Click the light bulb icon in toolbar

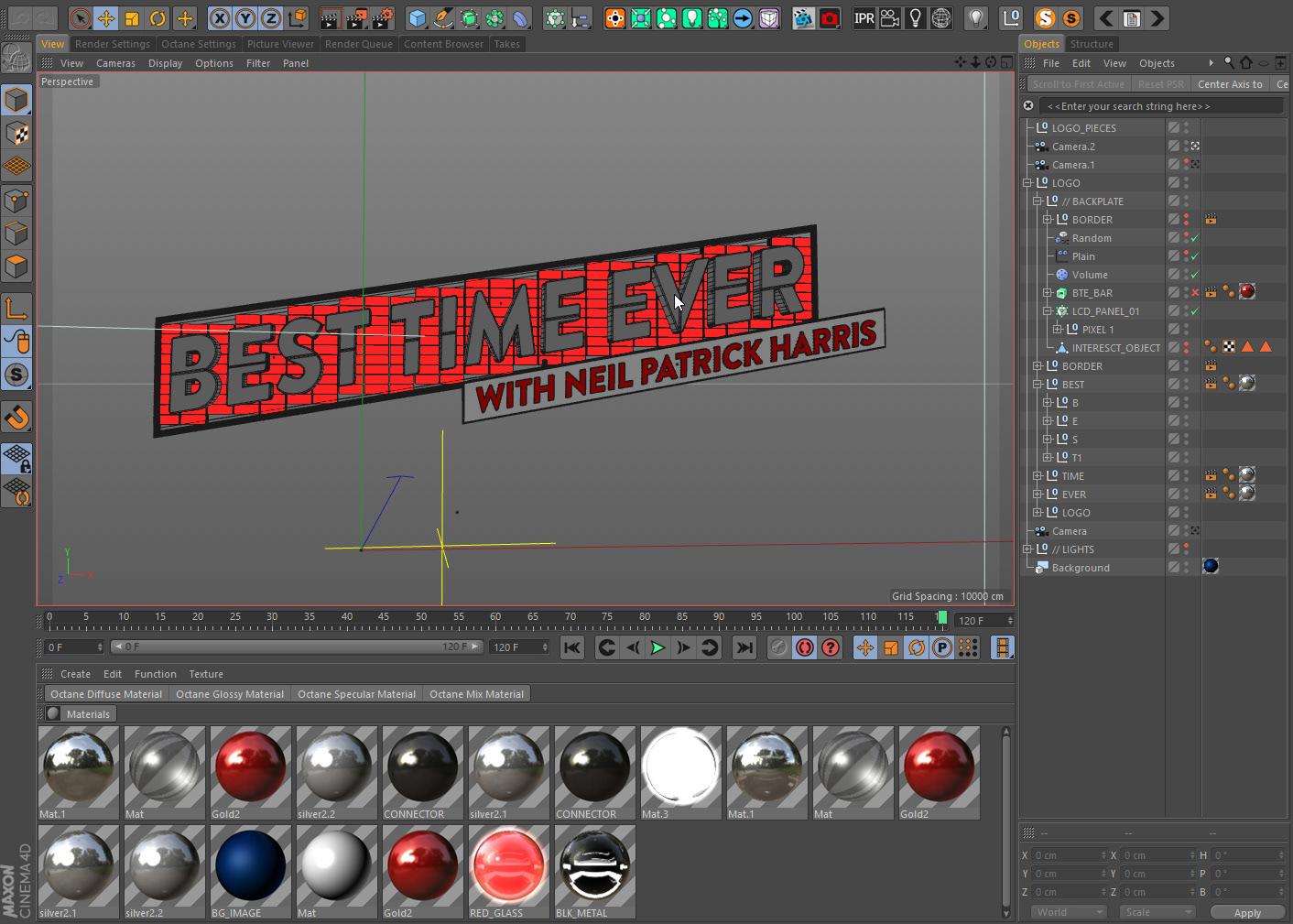[915, 18]
